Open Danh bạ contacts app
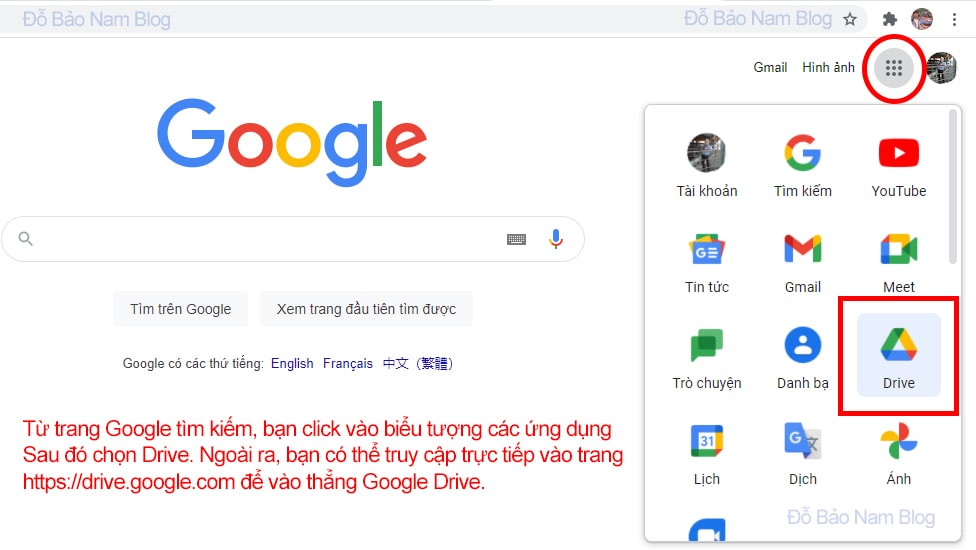This screenshot has width=976, height=550. [802, 358]
